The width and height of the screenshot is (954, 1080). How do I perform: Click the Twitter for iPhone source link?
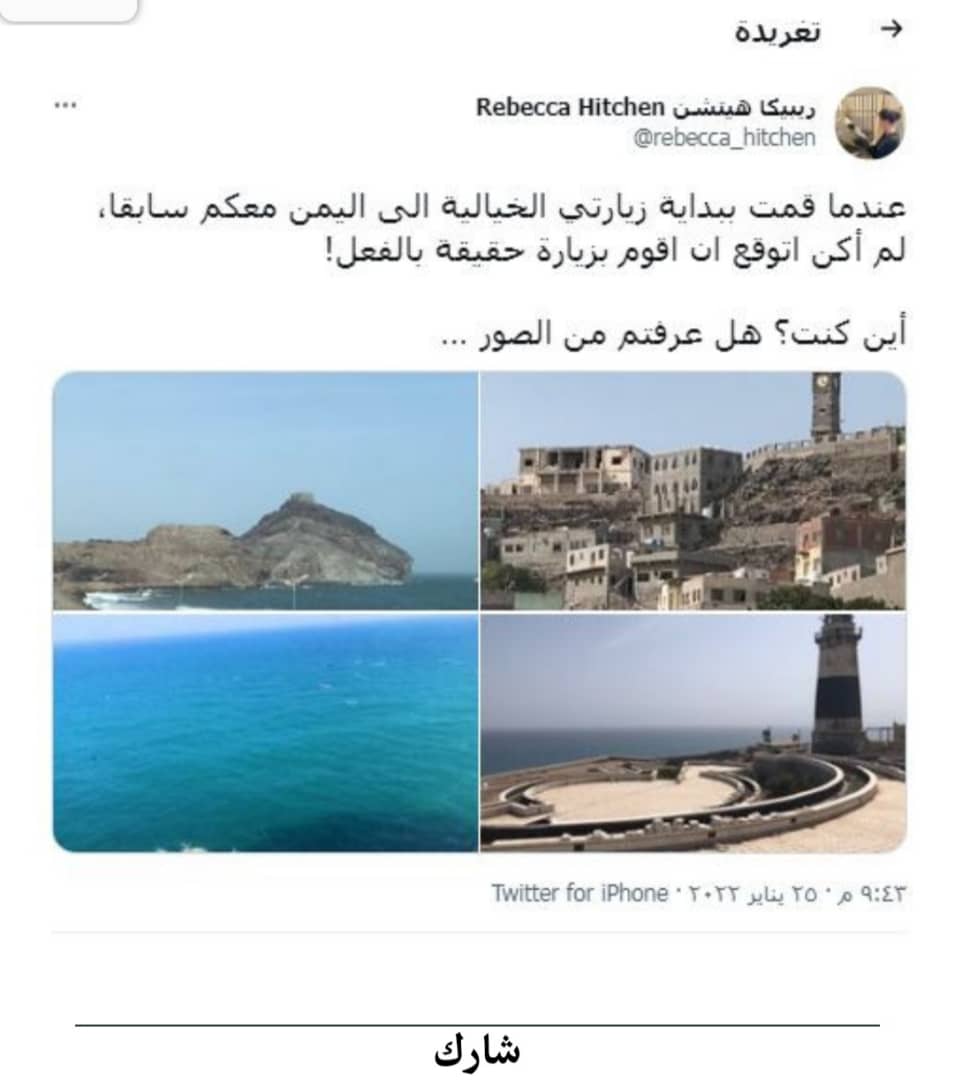580,893
